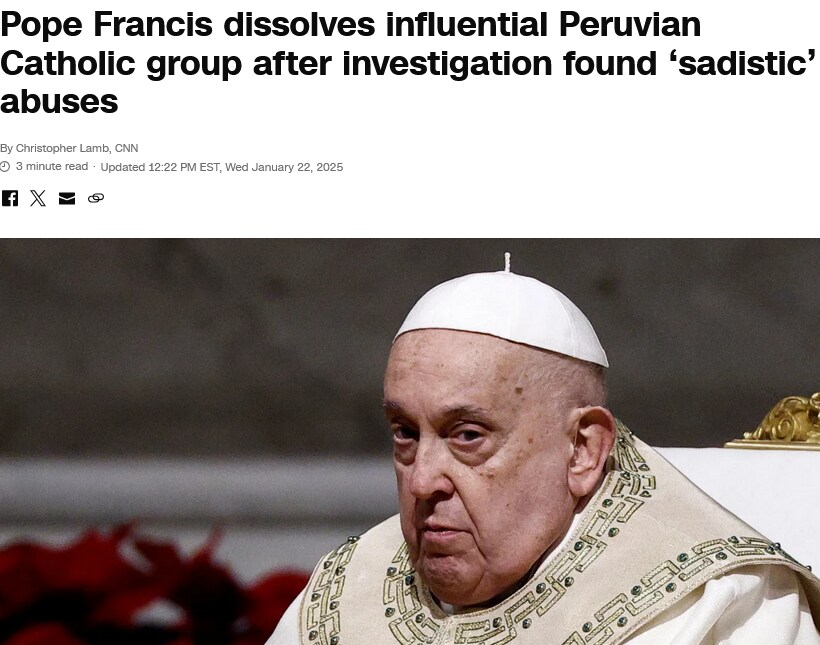820x645 pixels.
Task: Share the article on Facebook
Action: click(x=9, y=198)
